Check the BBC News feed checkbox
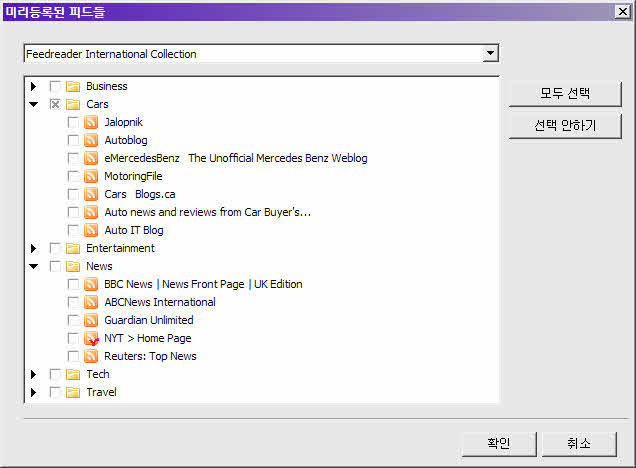 [x=73, y=284]
